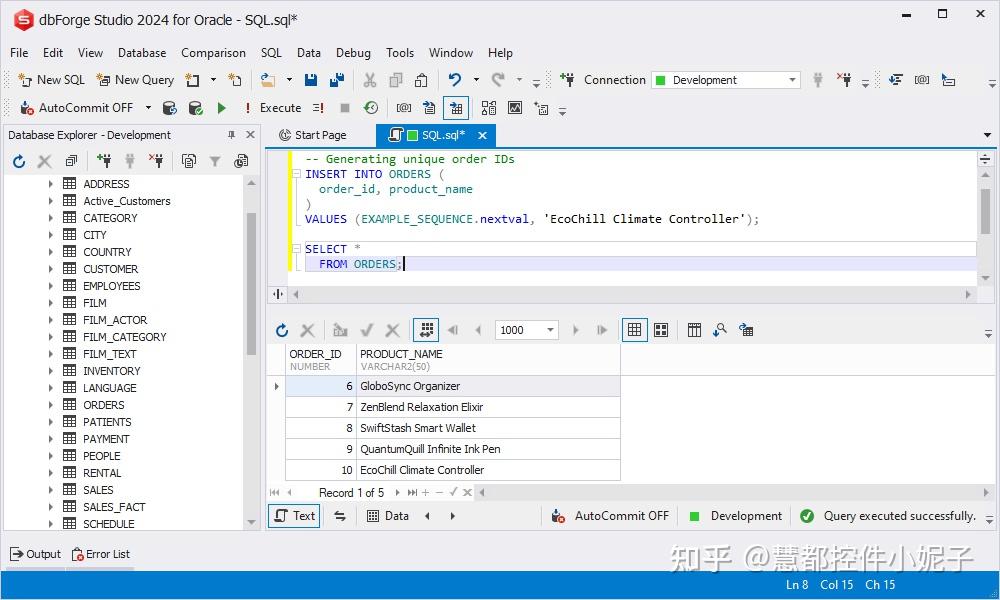
Task: Open the Database menu
Action: click(x=141, y=52)
